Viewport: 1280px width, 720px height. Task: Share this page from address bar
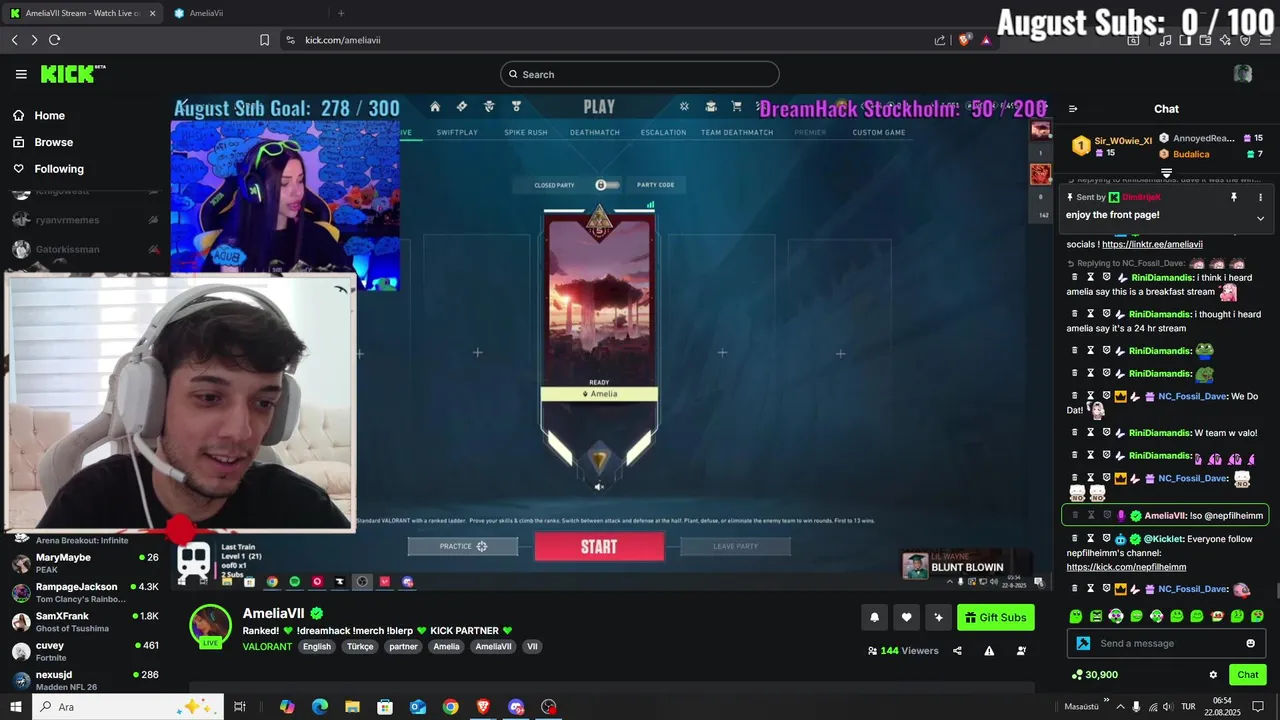click(940, 40)
